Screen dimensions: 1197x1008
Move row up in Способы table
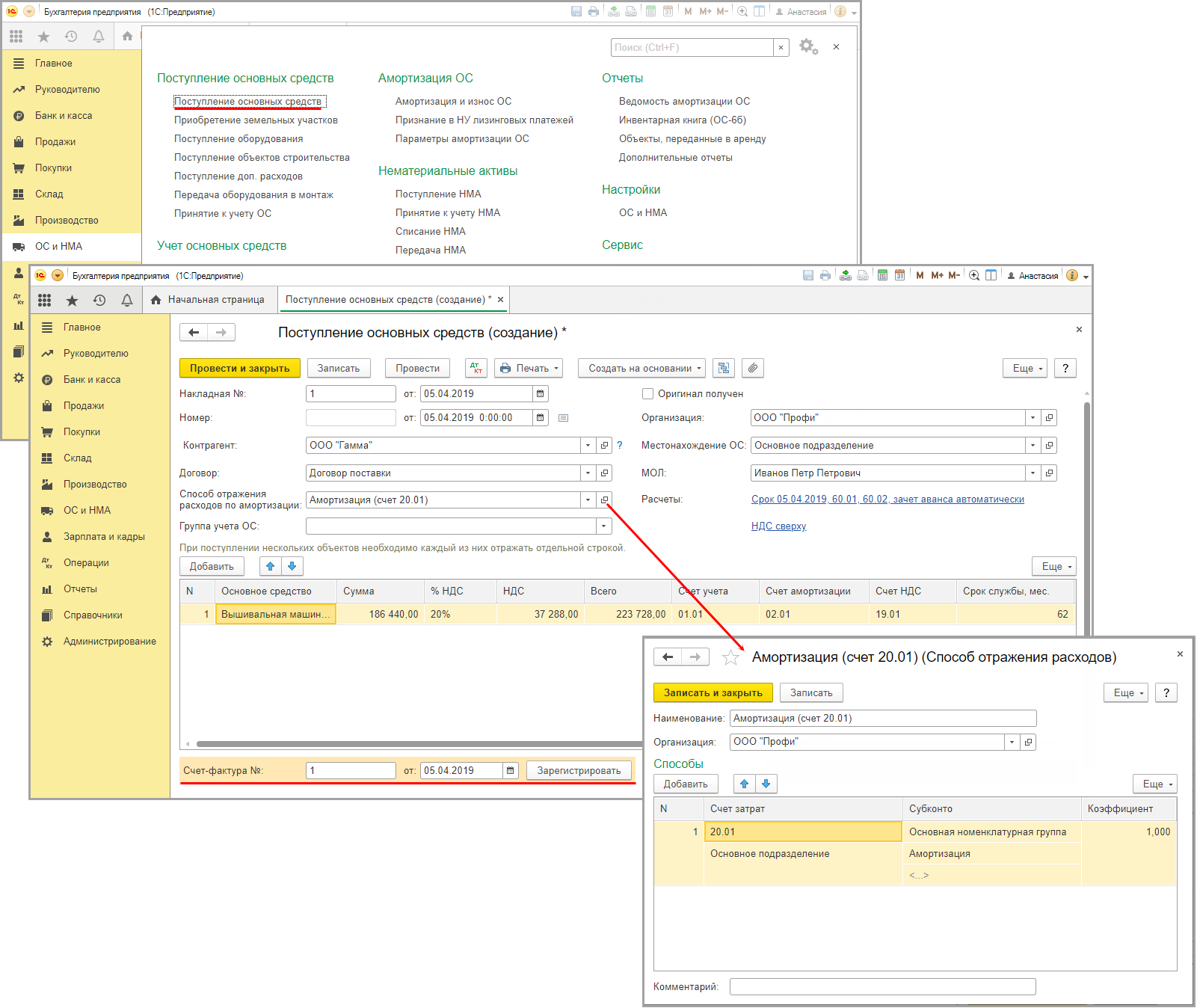tap(744, 784)
